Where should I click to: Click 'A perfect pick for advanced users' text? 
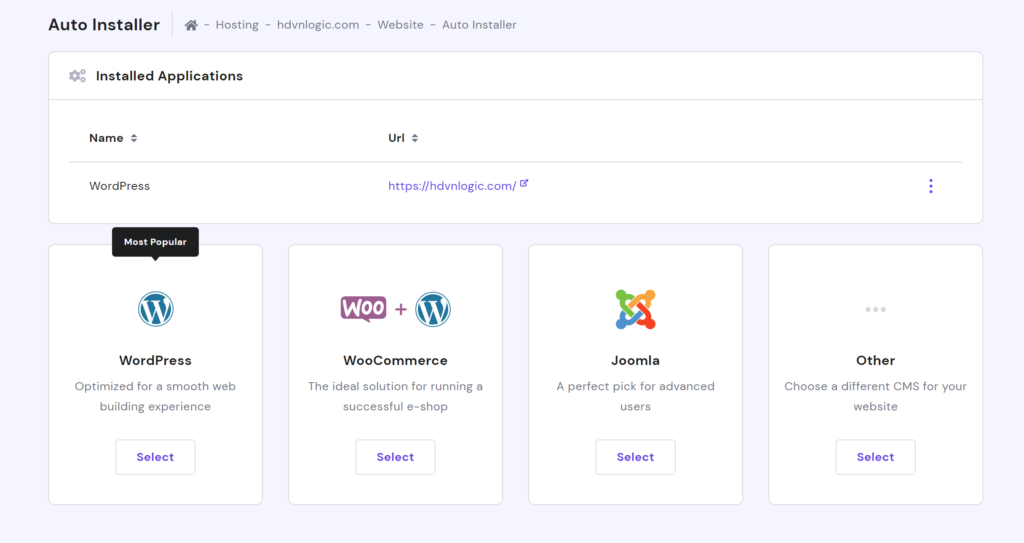coord(635,396)
